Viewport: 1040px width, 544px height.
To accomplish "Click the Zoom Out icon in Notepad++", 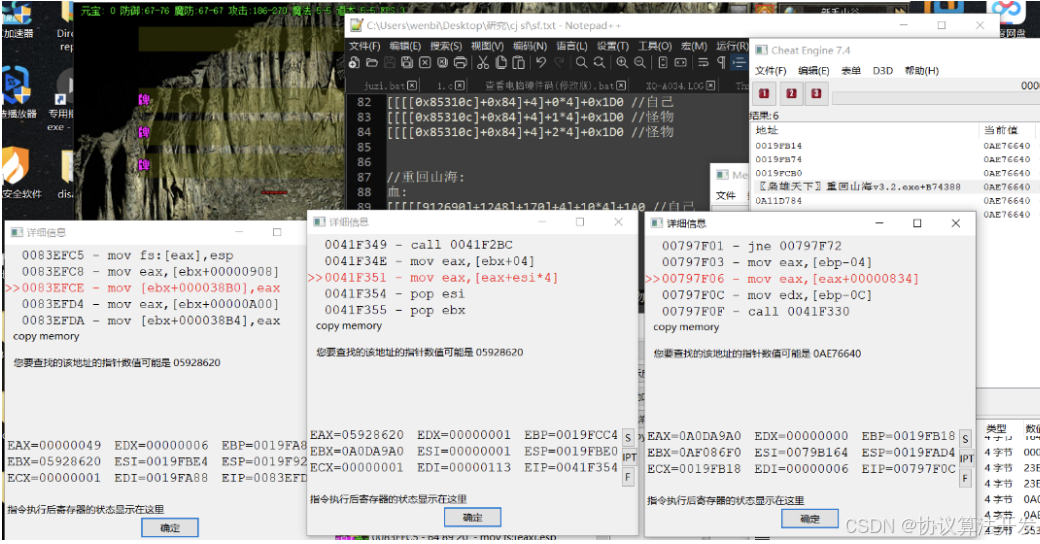I will [639, 62].
